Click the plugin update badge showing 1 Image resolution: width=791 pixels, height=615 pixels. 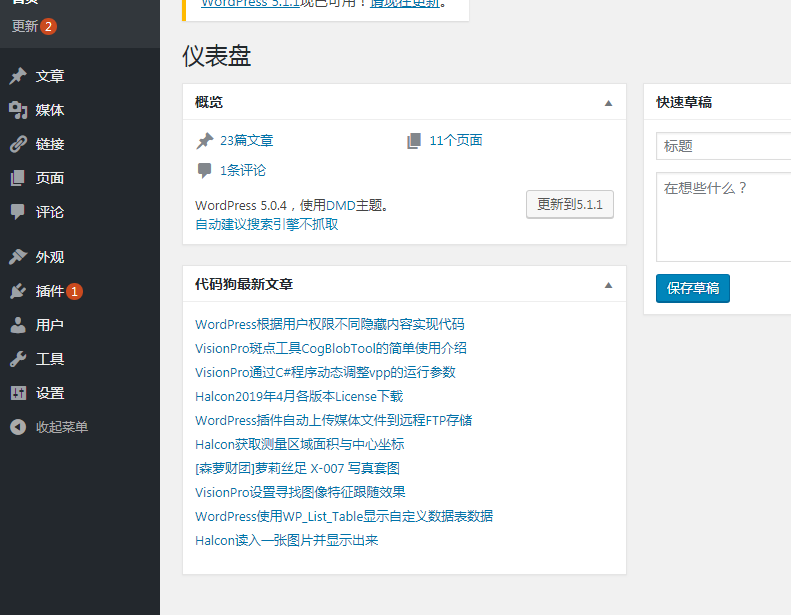[x=74, y=291]
